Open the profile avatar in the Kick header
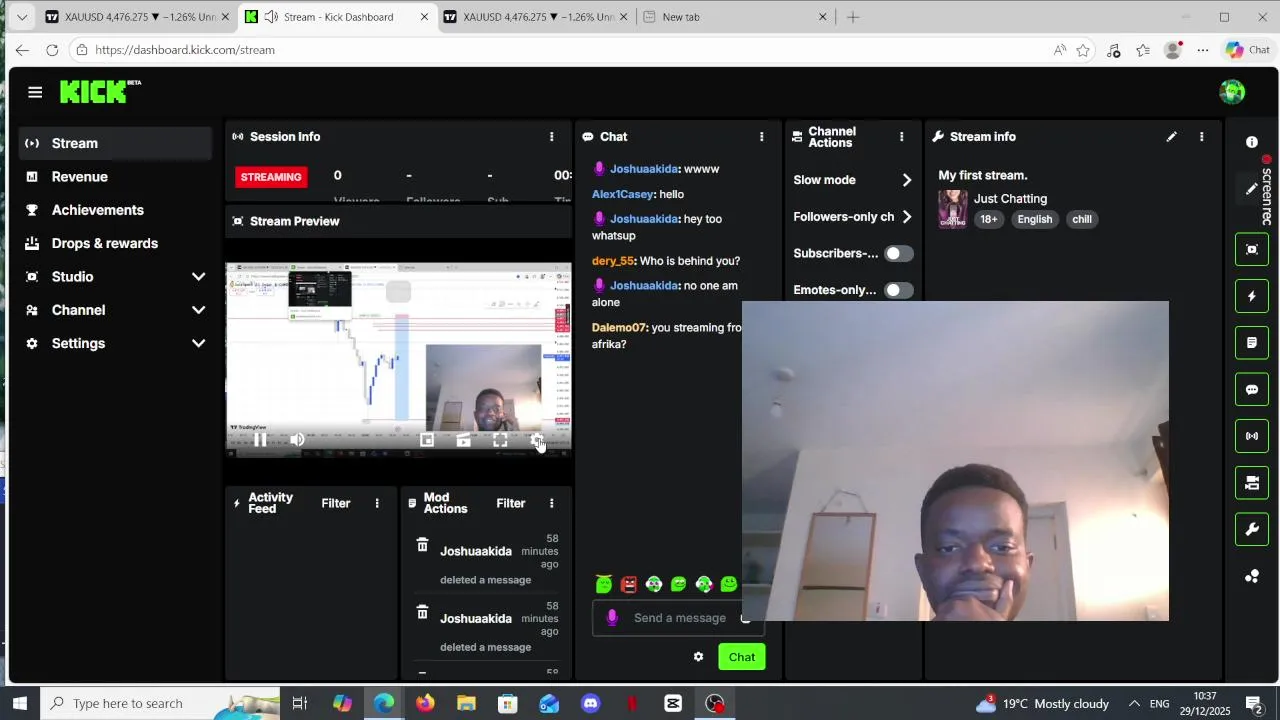Image resolution: width=1280 pixels, height=720 pixels. point(1232,92)
